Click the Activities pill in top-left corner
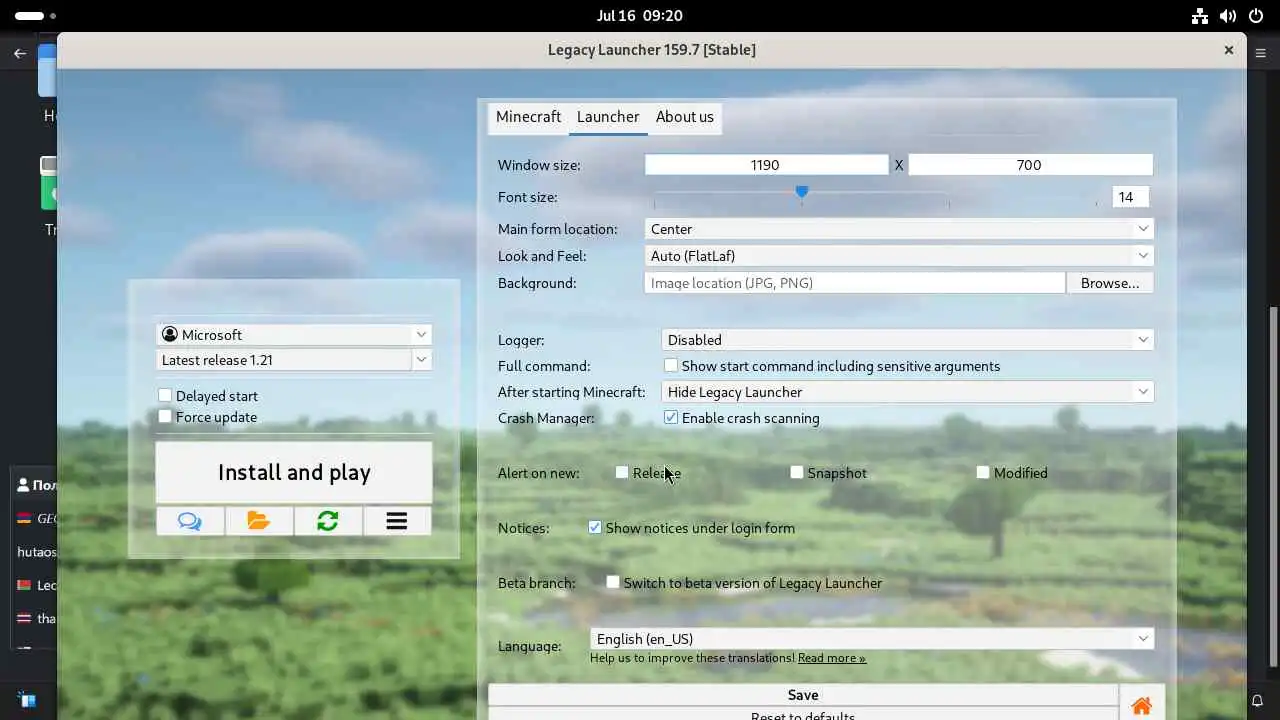The height and width of the screenshot is (720, 1280). click(x=36, y=16)
